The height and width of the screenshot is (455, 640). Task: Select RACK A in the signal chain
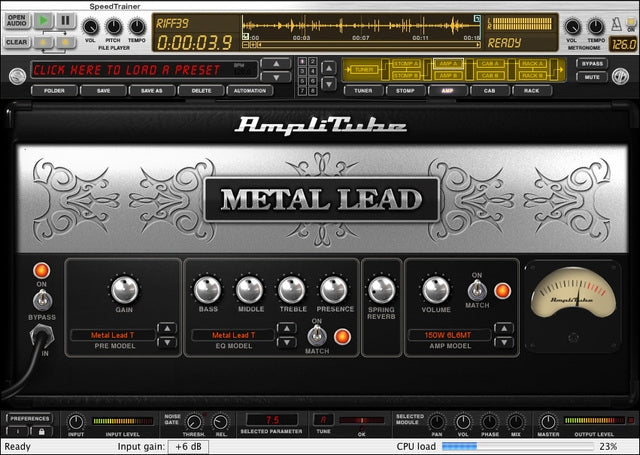[533, 64]
